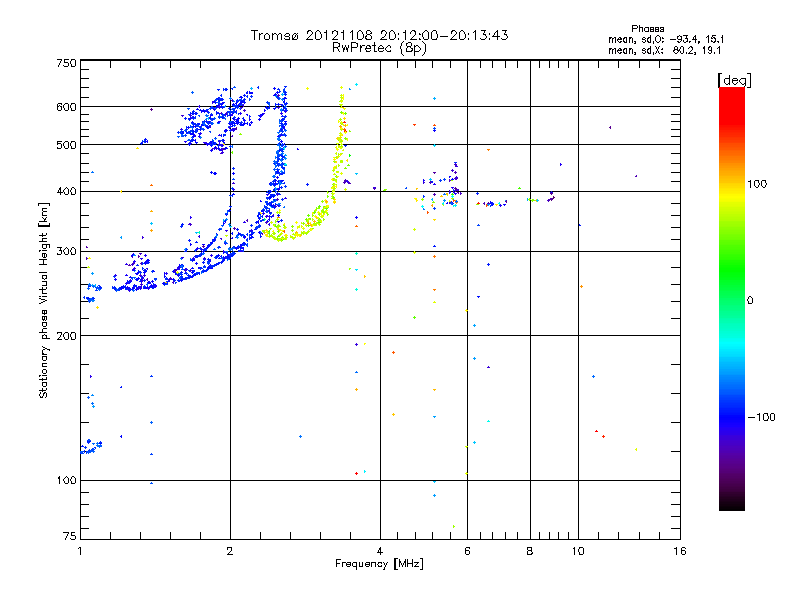This screenshot has width=800, height=600.
Task: Pick the black bottom of the phase colorbar
Action: [732, 504]
